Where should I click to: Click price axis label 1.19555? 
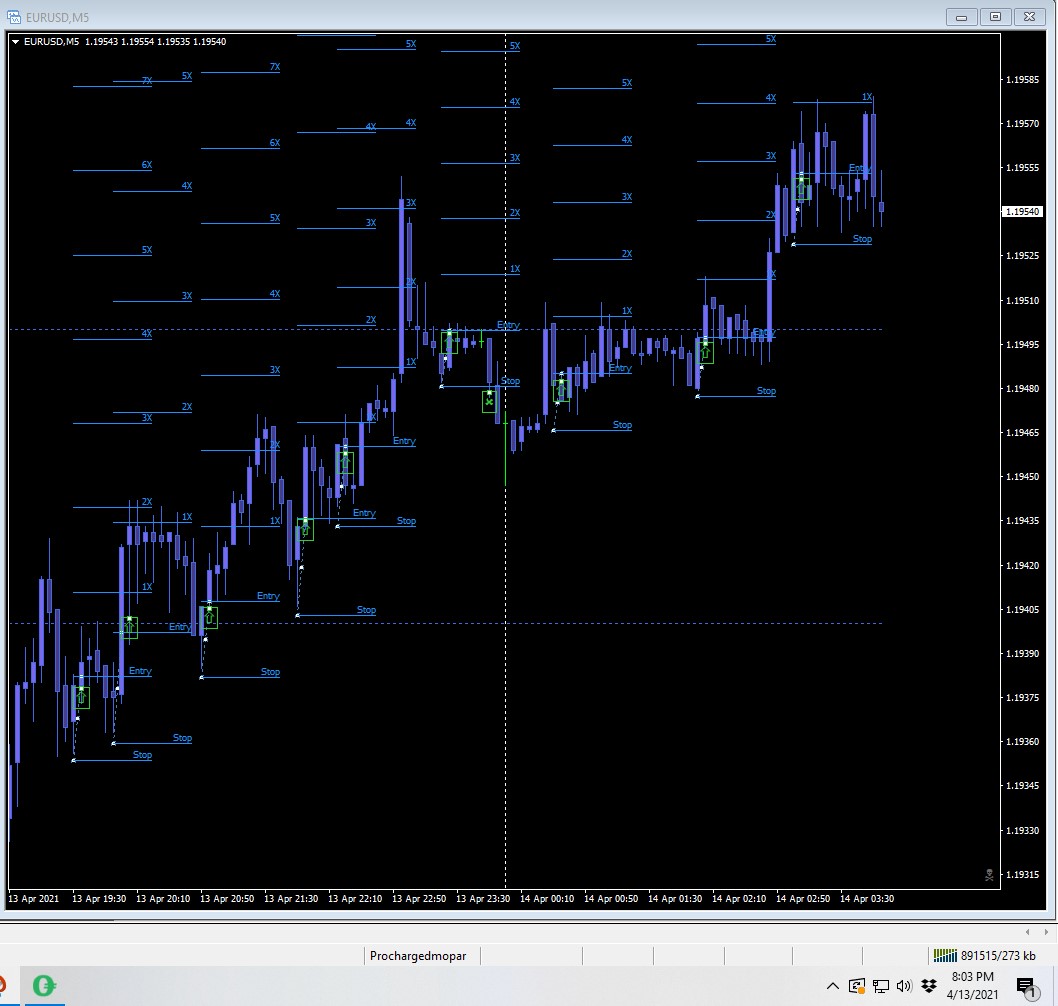point(1022,167)
